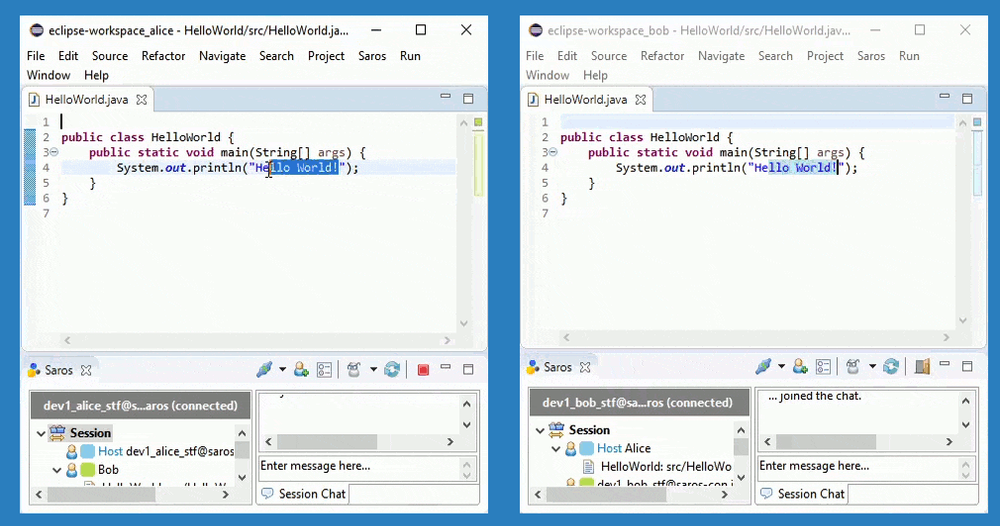Viewport: 1000px width, 526px height.
Task: Open Project menu in Bob's window
Action: 825,56
